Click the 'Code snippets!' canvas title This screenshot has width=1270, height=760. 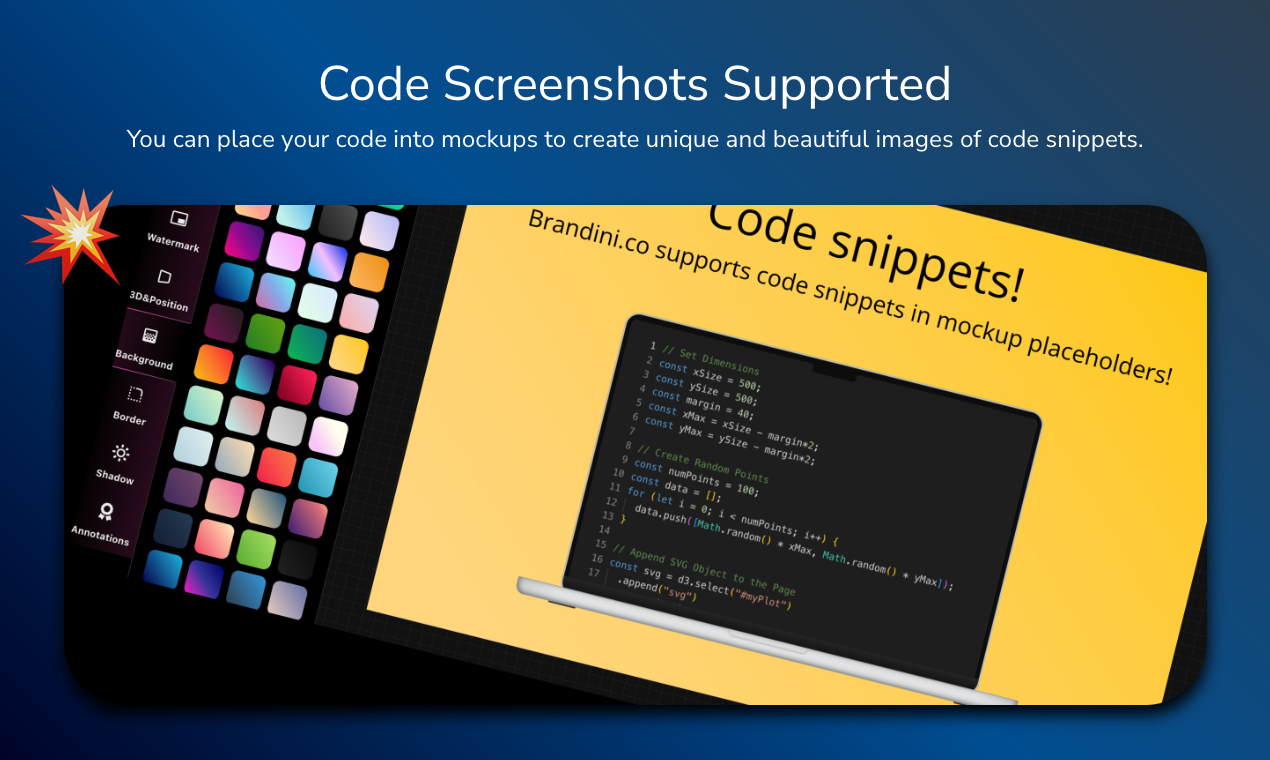(x=865, y=250)
